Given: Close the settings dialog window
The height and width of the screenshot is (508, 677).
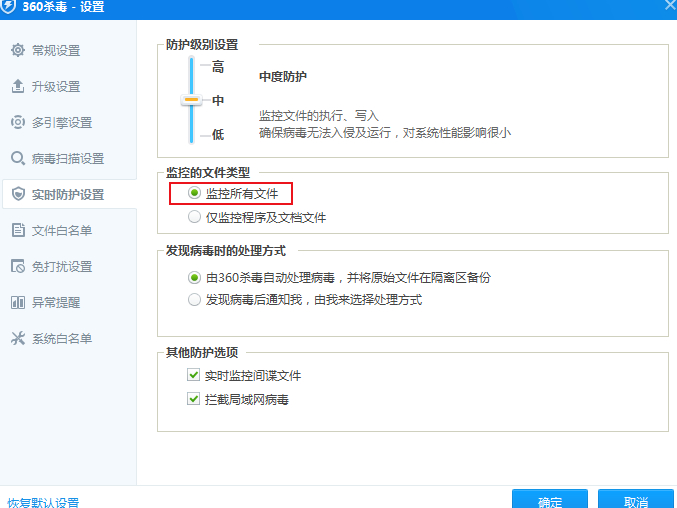Looking at the screenshot, I should [670, 4].
